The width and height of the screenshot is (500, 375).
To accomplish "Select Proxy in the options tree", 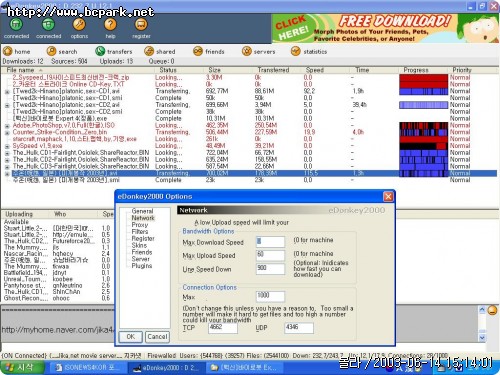I will coord(140,225).
